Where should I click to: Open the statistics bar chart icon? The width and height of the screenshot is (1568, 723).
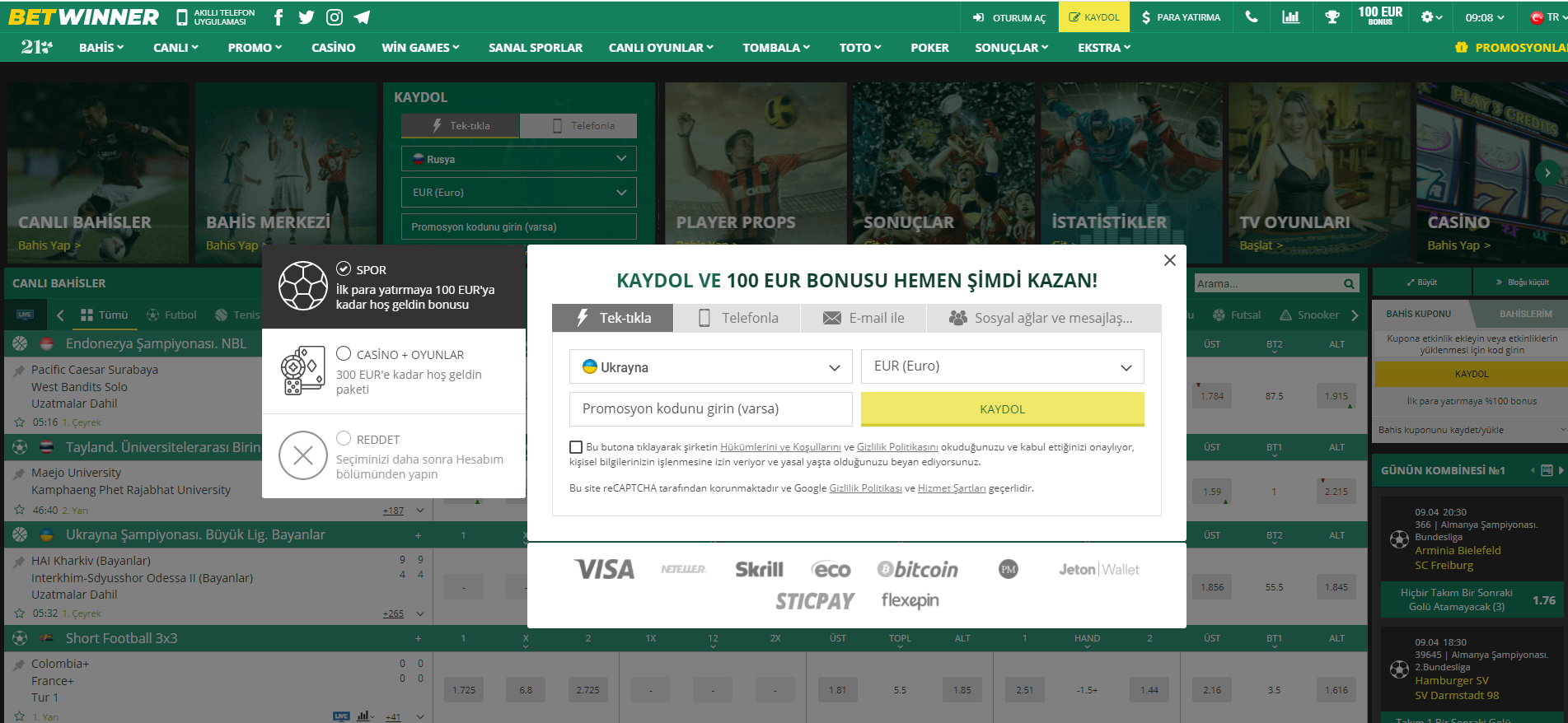(x=1291, y=17)
